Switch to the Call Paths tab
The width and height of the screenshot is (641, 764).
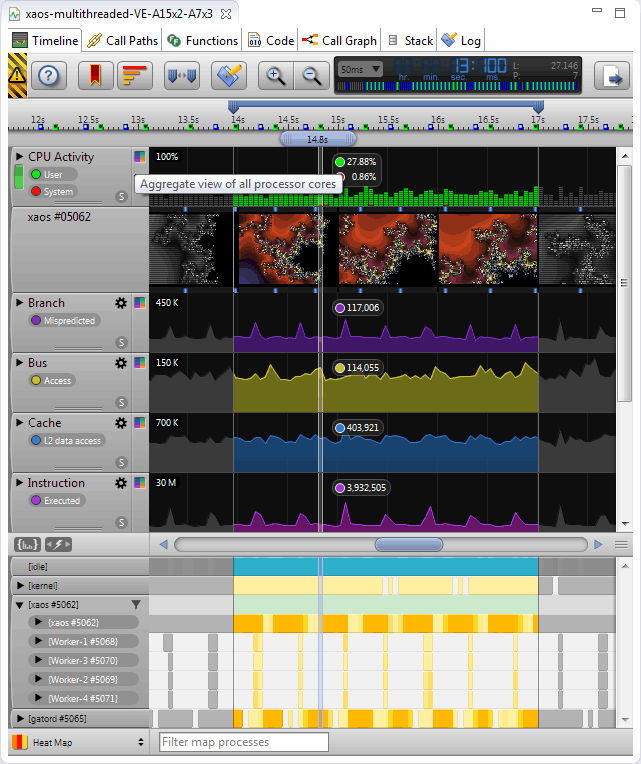121,41
